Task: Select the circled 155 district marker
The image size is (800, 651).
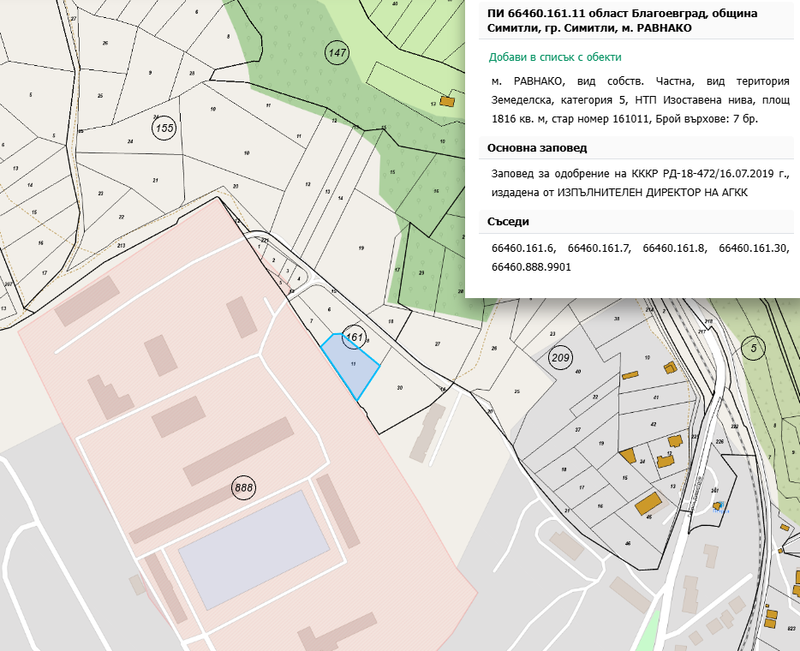Action: click(x=163, y=127)
